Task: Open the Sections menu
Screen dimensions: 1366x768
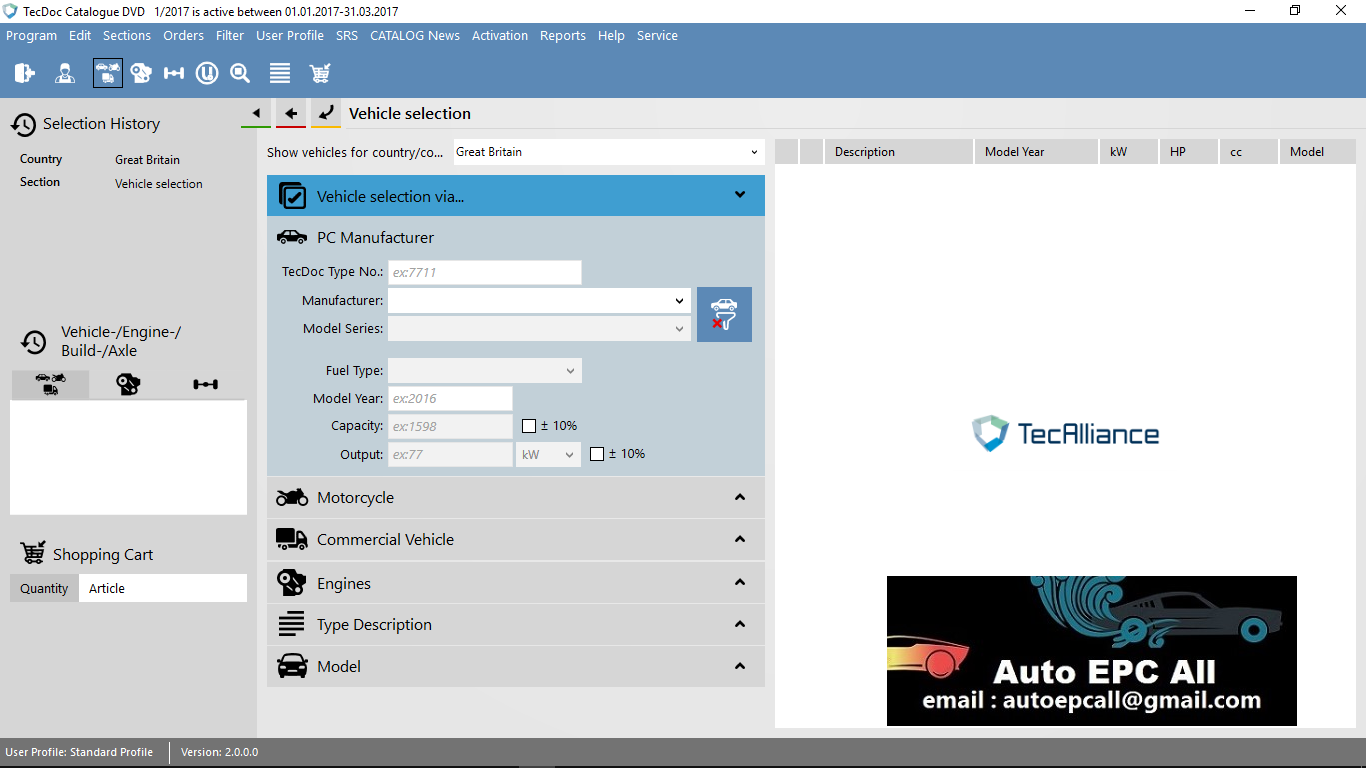Action: click(x=127, y=35)
